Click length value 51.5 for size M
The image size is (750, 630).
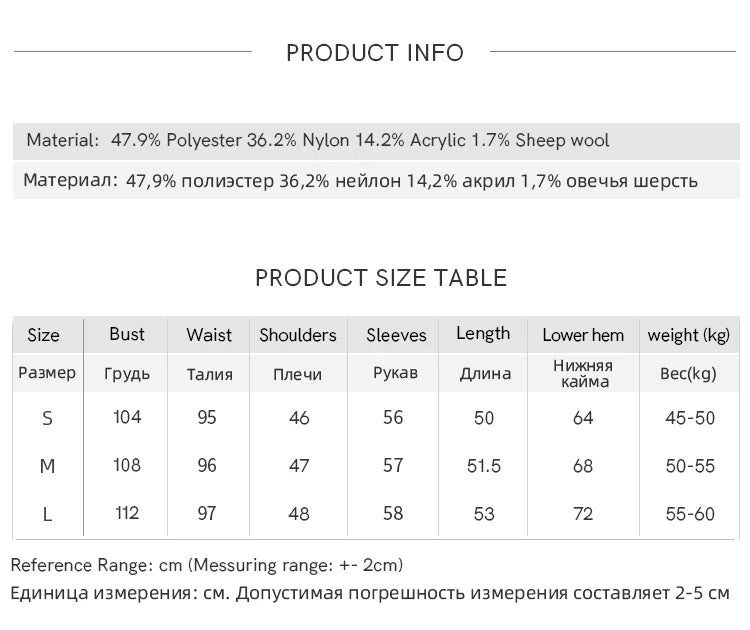coord(484,466)
